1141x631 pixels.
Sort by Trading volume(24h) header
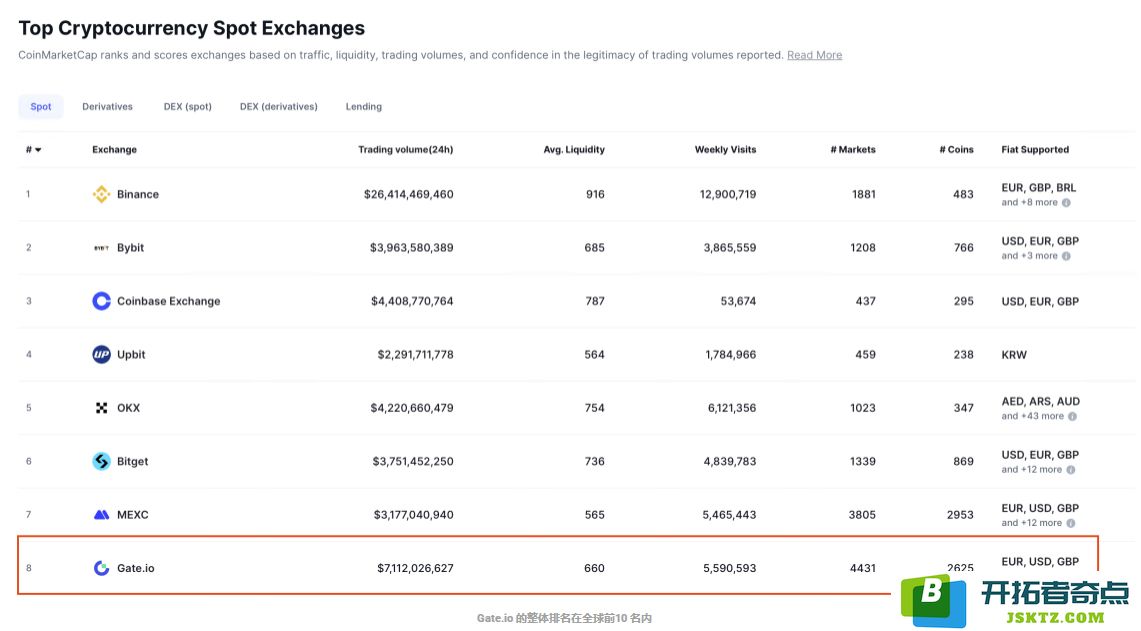point(405,149)
